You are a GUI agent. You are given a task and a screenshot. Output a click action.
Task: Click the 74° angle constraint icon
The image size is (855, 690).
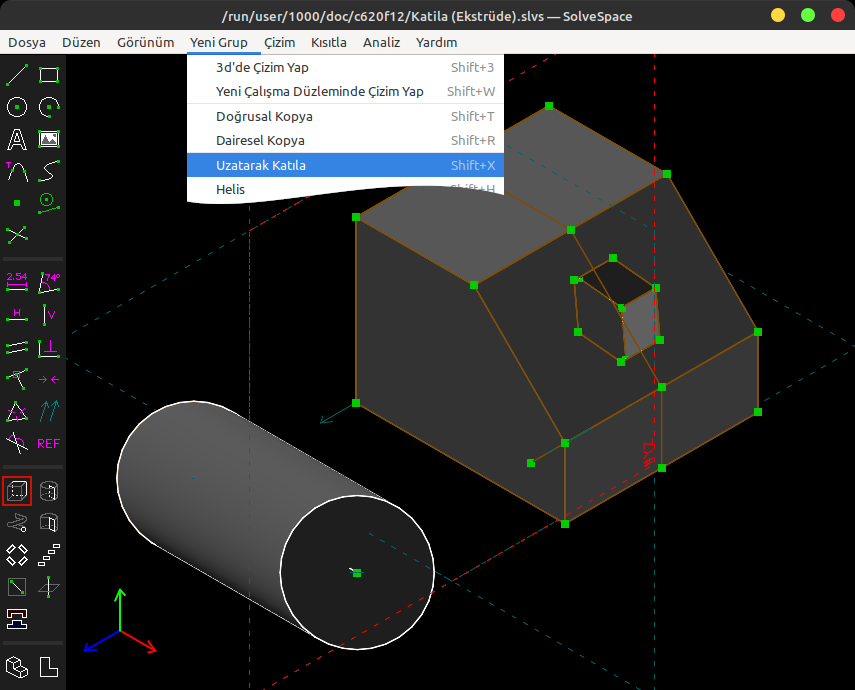(49, 282)
